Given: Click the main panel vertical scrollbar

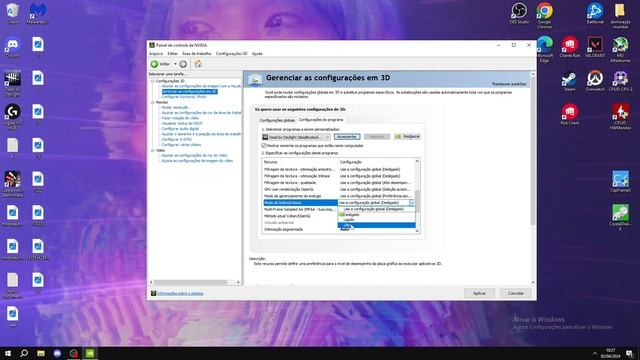Looking at the screenshot, I should (533, 151).
